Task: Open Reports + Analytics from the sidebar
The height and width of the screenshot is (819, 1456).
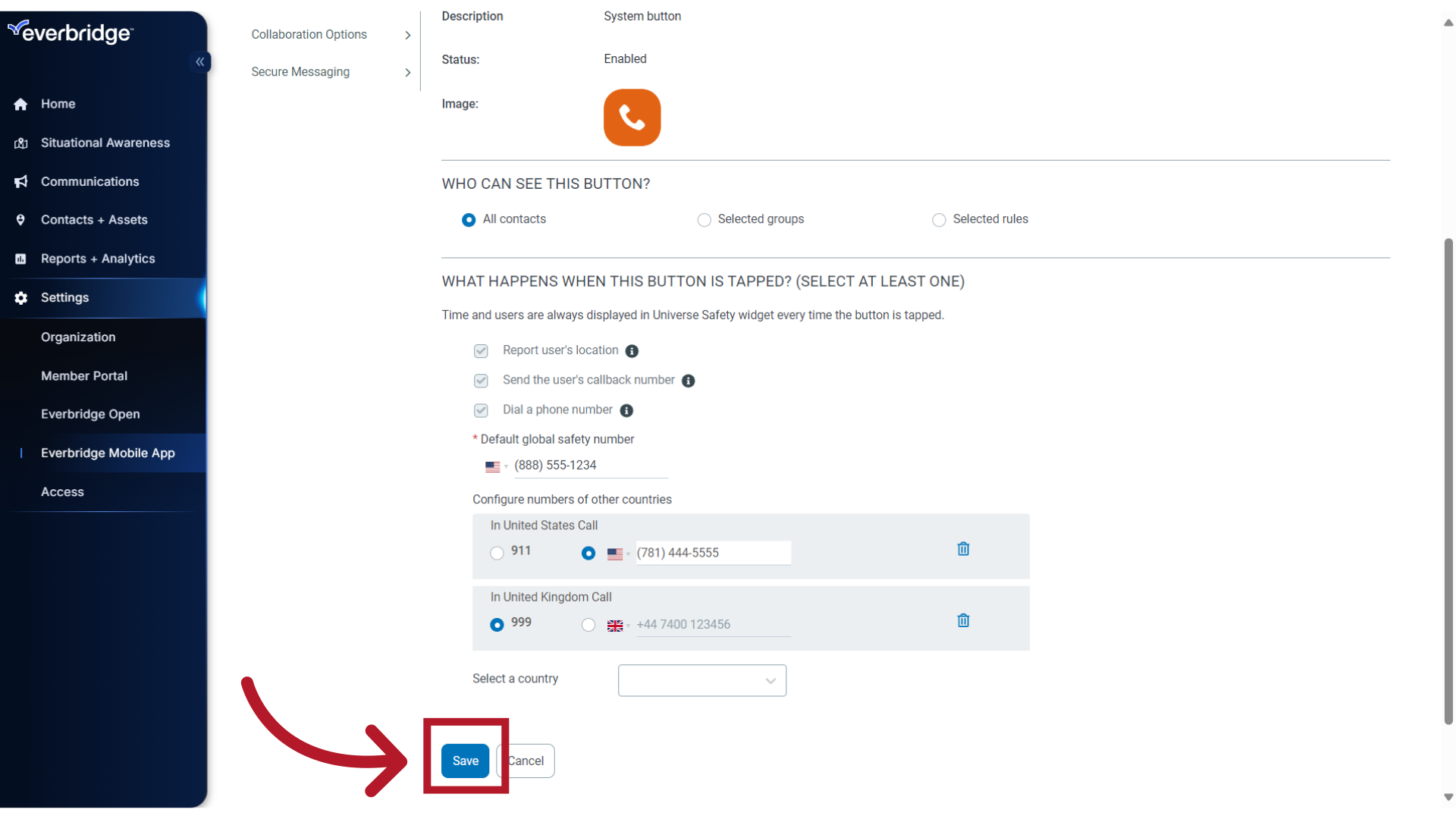Action: (x=99, y=259)
